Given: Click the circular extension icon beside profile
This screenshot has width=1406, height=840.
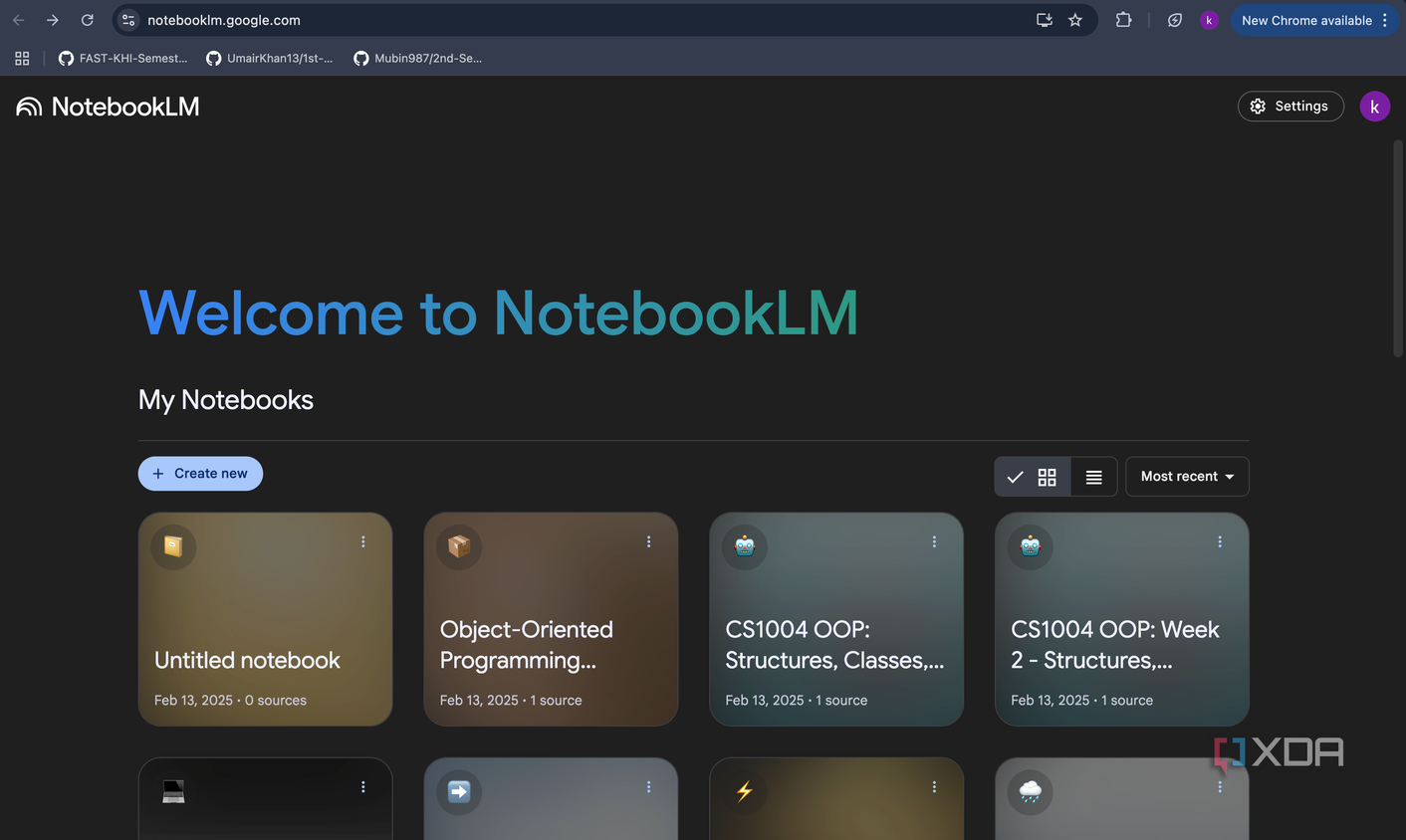Looking at the screenshot, I should tap(1175, 20).
